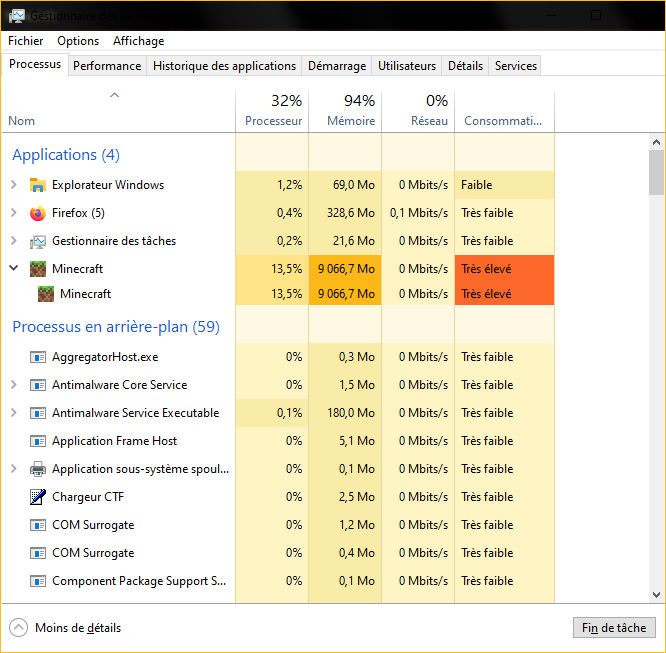Click the first COM Surrogate icon (1,2 Mo)
This screenshot has width=666, height=653.
(x=38, y=526)
